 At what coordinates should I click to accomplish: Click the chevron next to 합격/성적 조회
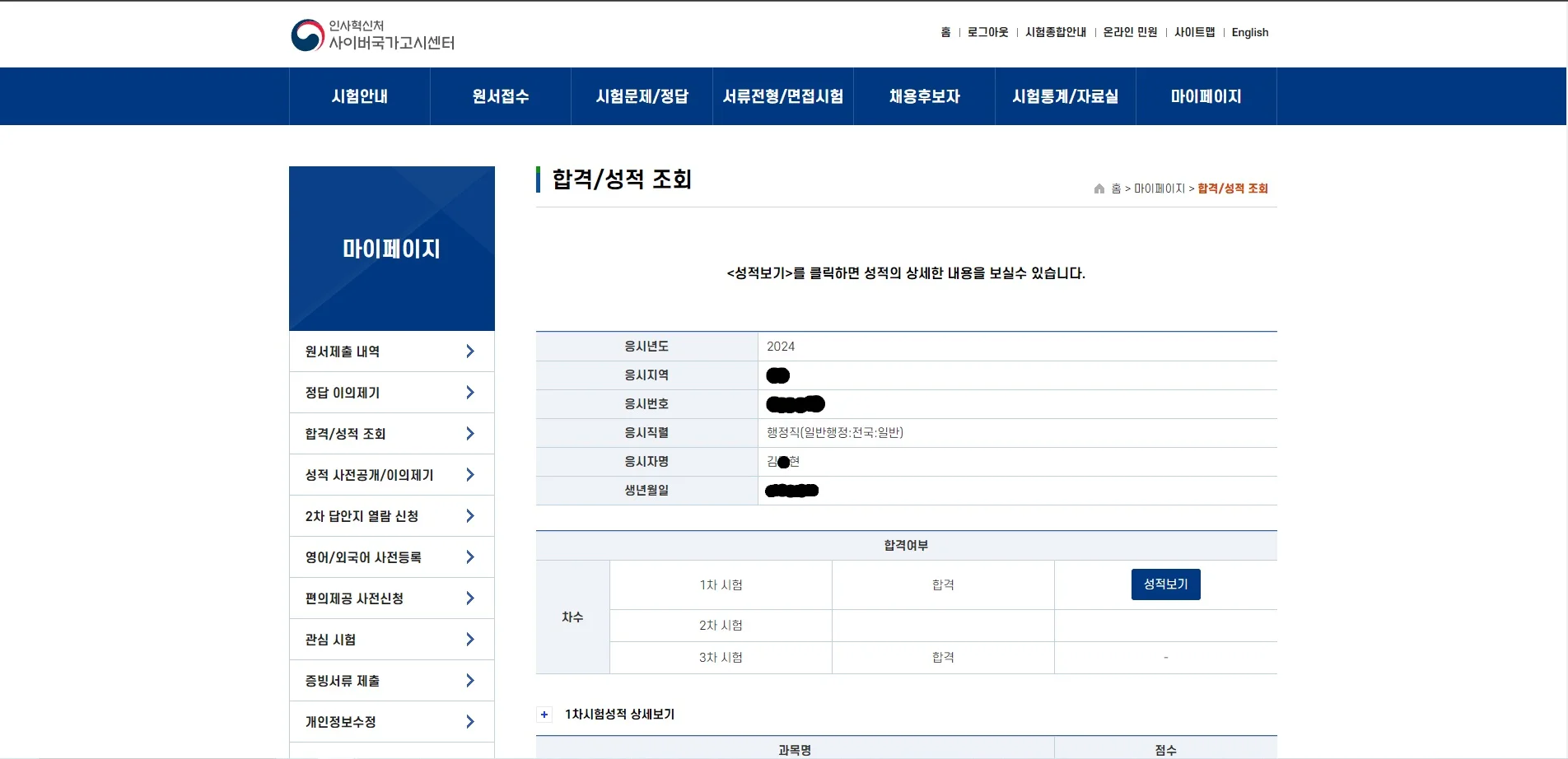tap(470, 434)
